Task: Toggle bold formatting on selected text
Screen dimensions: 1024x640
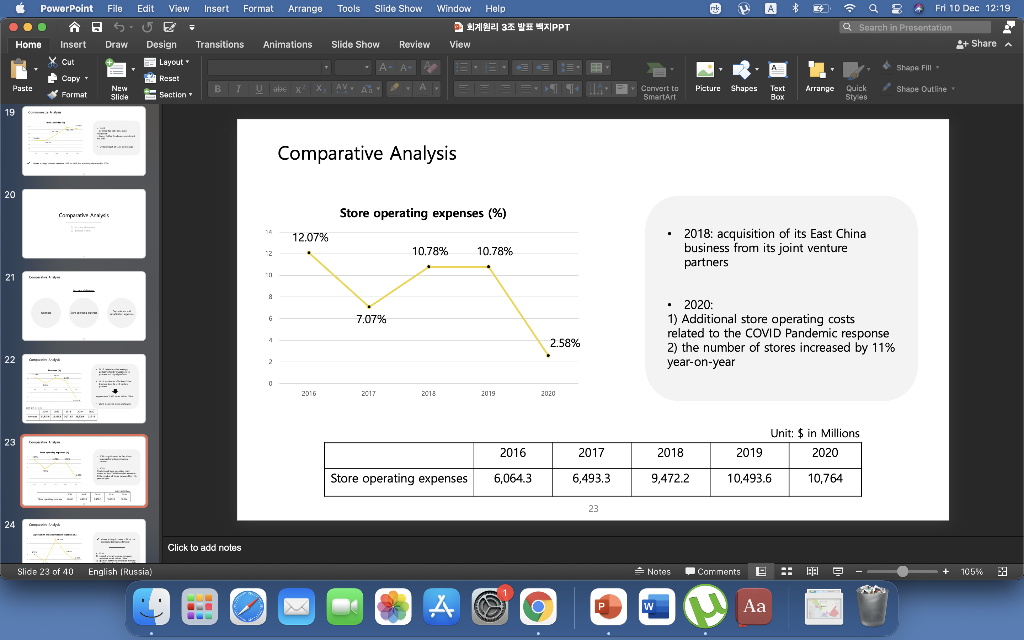Action: (217, 88)
